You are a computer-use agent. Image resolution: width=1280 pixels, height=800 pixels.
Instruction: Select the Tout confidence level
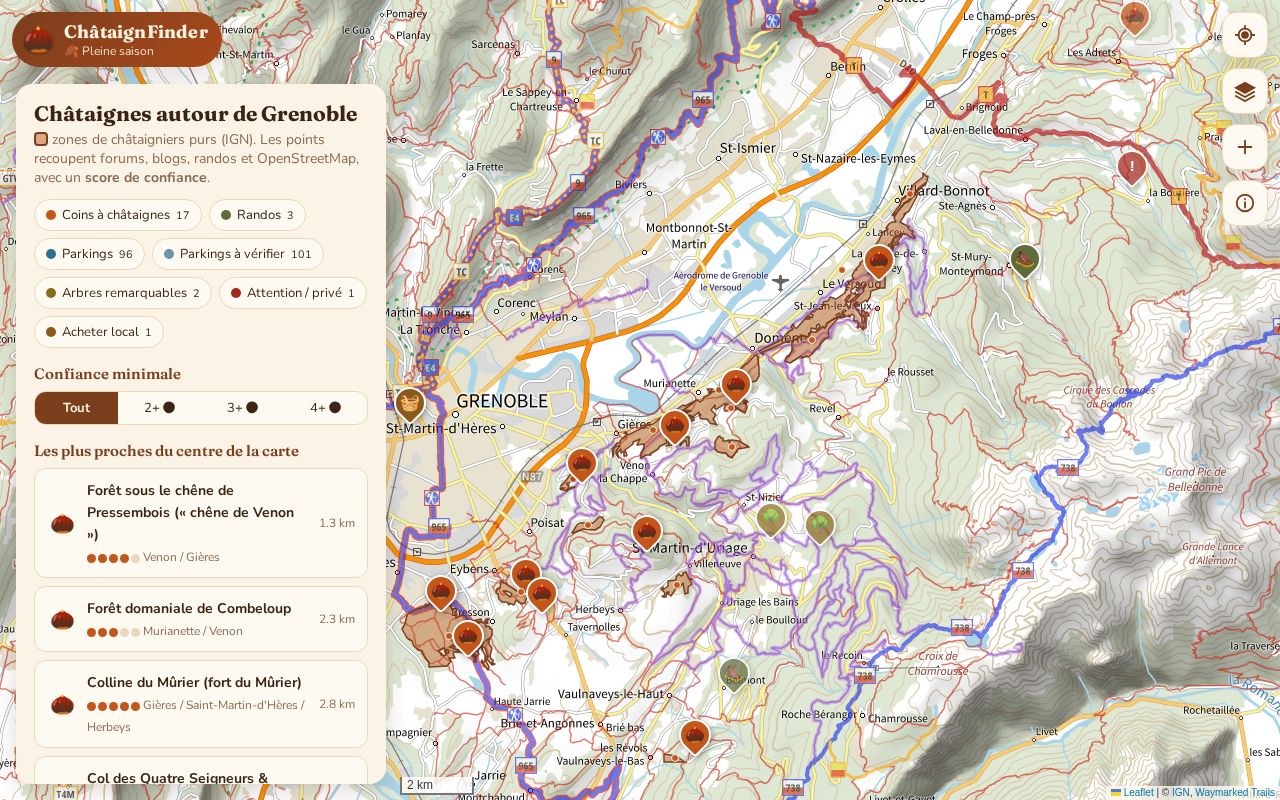(x=76, y=408)
